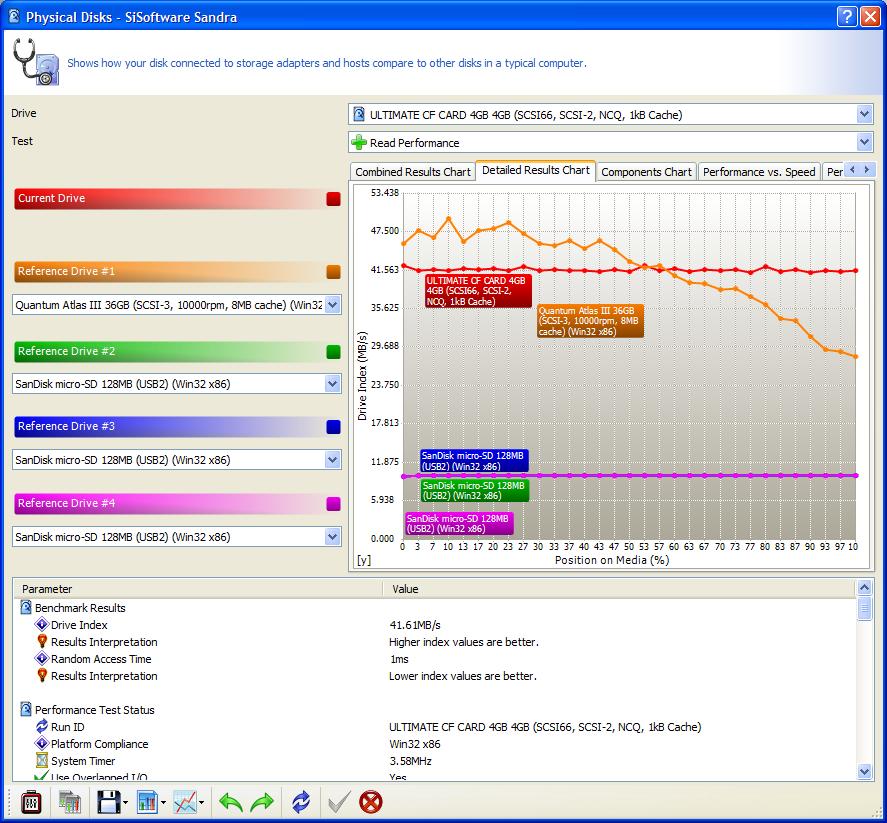Click the Platform Compliance diamond icon
This screenshot has height=823, width=887.
point(42,743)
